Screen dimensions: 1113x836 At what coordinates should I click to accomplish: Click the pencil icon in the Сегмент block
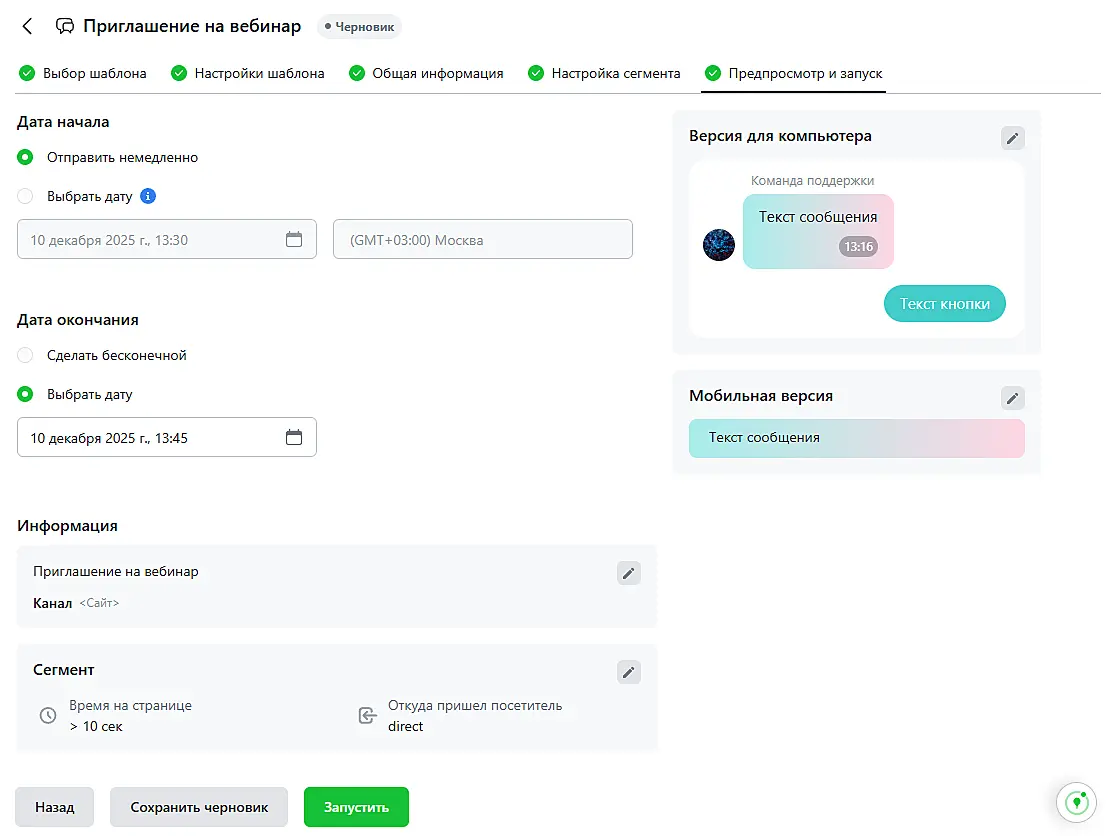tap(628, 672)
